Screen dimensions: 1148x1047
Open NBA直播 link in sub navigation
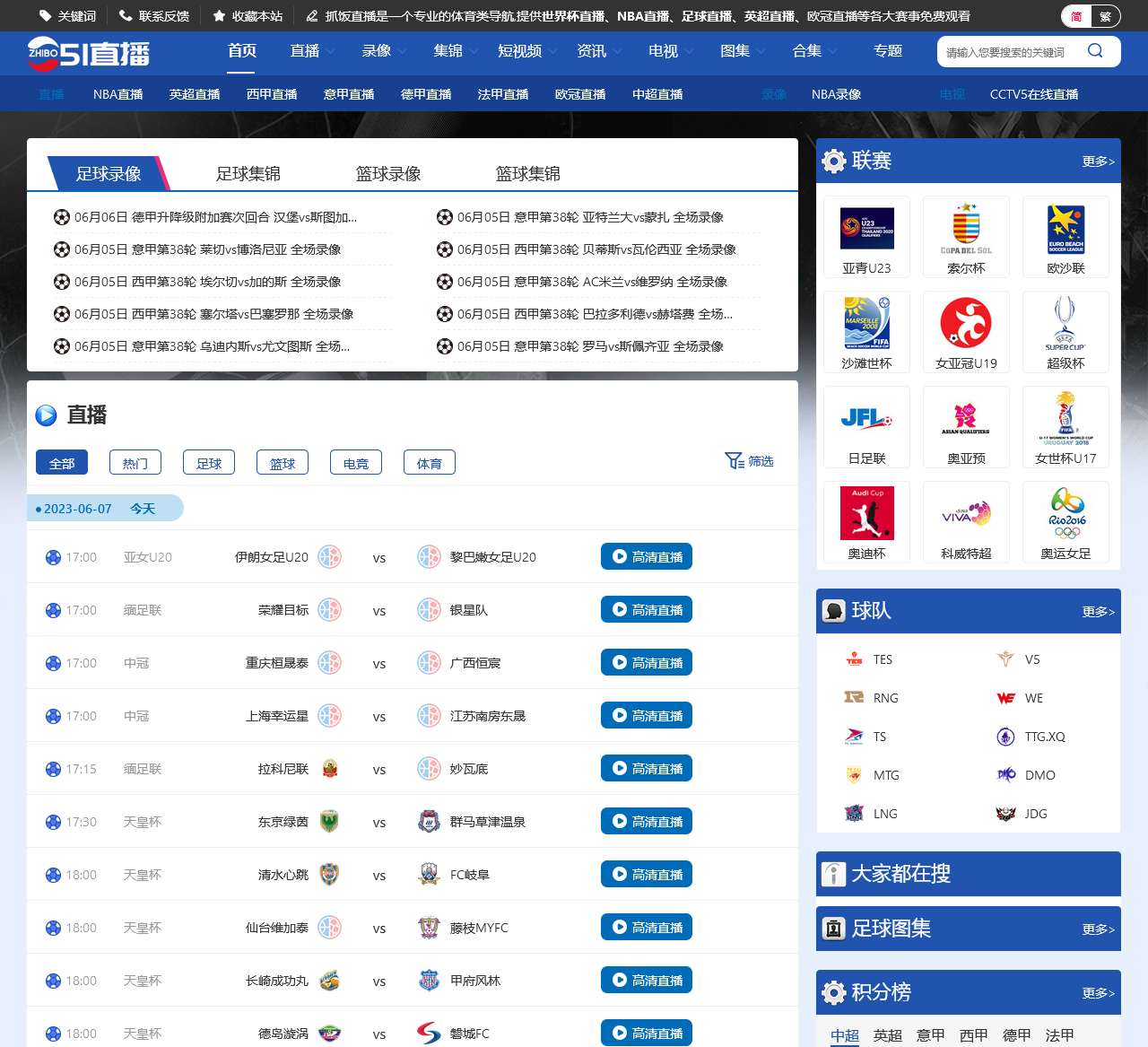pyautogui.click(x=117, y=94)
